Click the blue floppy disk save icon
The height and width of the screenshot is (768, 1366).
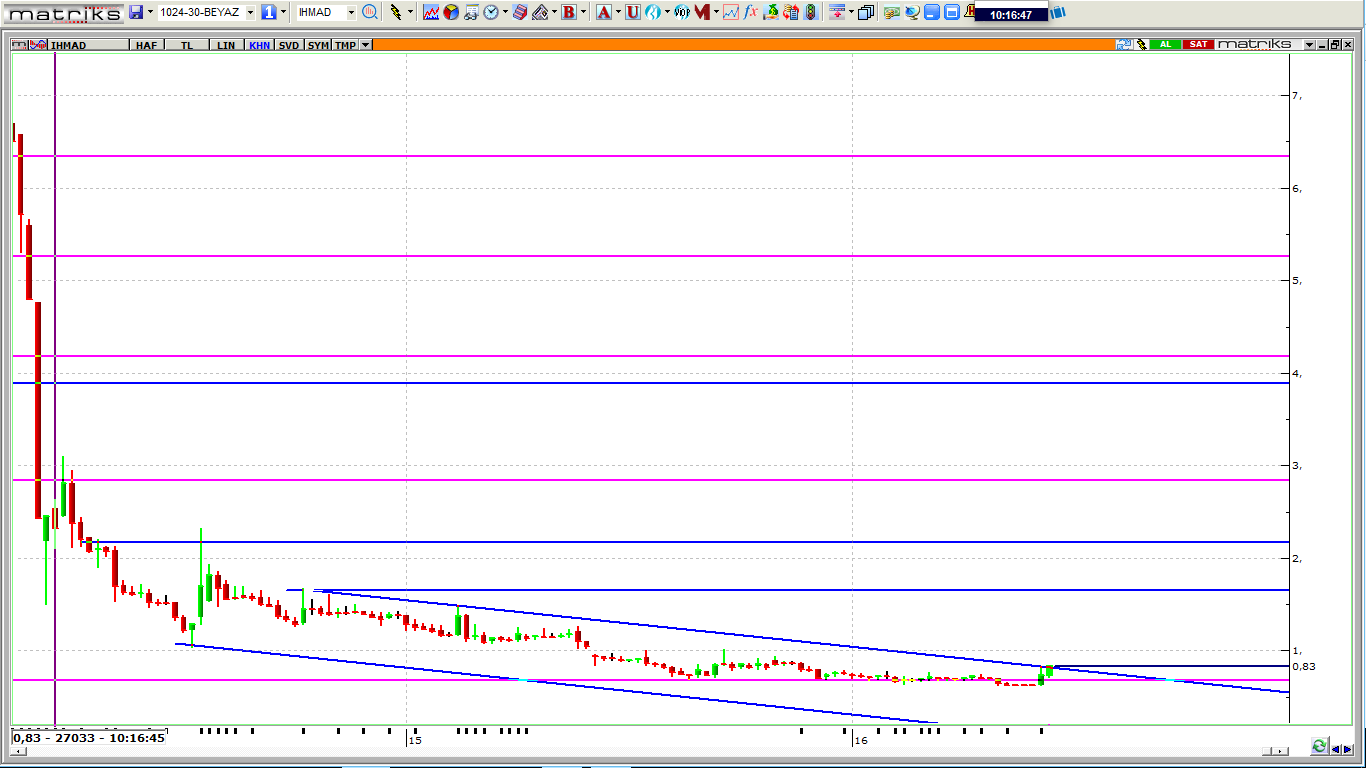(136, 12)
